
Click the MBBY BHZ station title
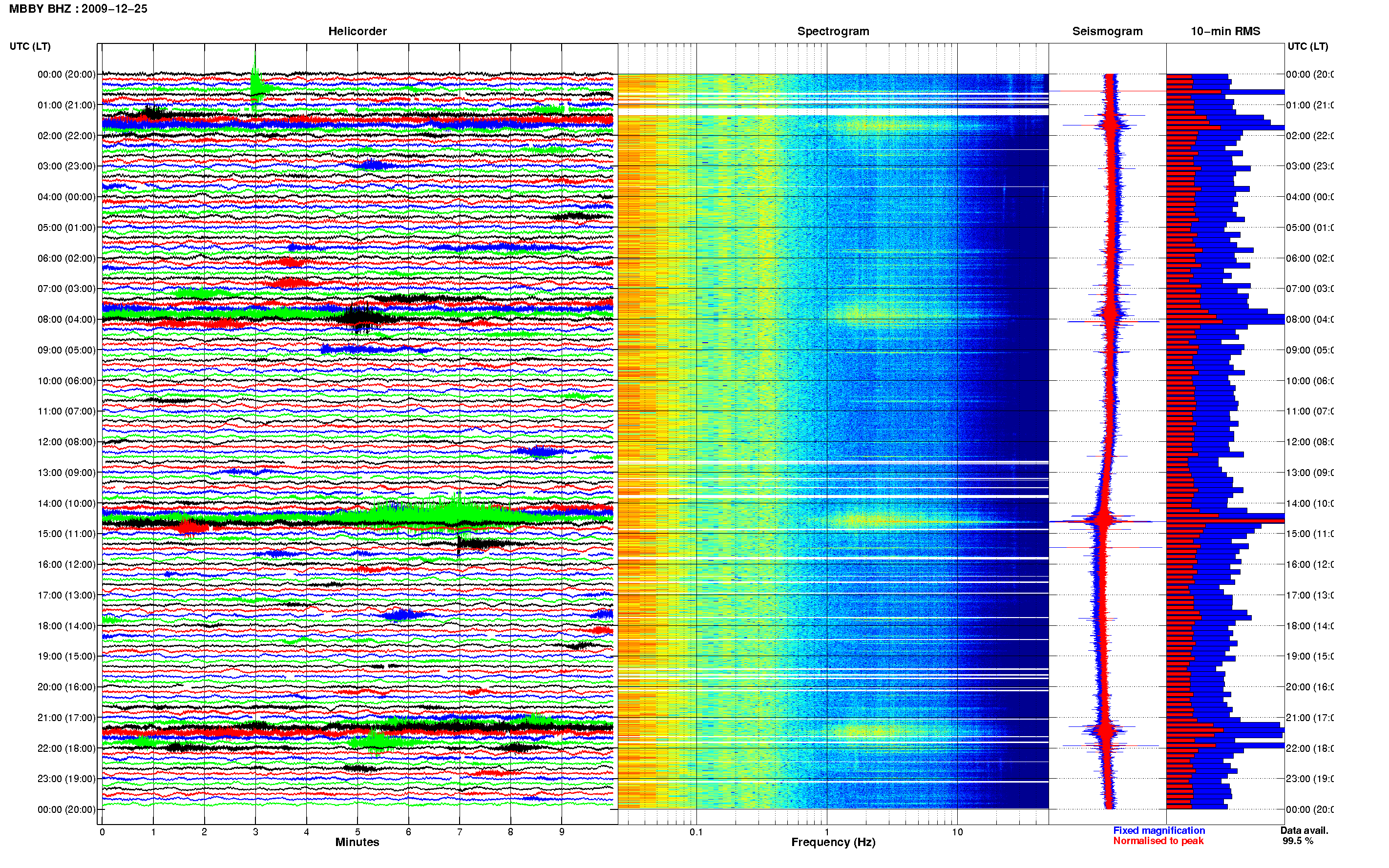coord(78,9)
